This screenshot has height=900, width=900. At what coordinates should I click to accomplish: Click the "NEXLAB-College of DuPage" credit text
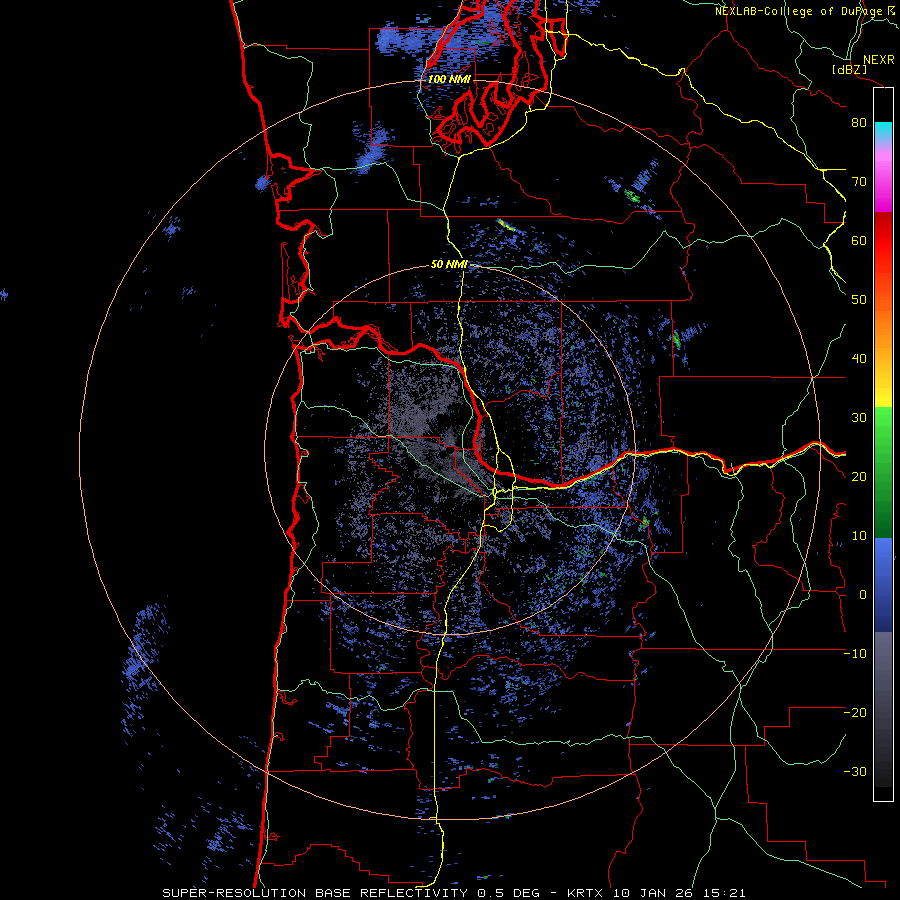pos(800,11)
